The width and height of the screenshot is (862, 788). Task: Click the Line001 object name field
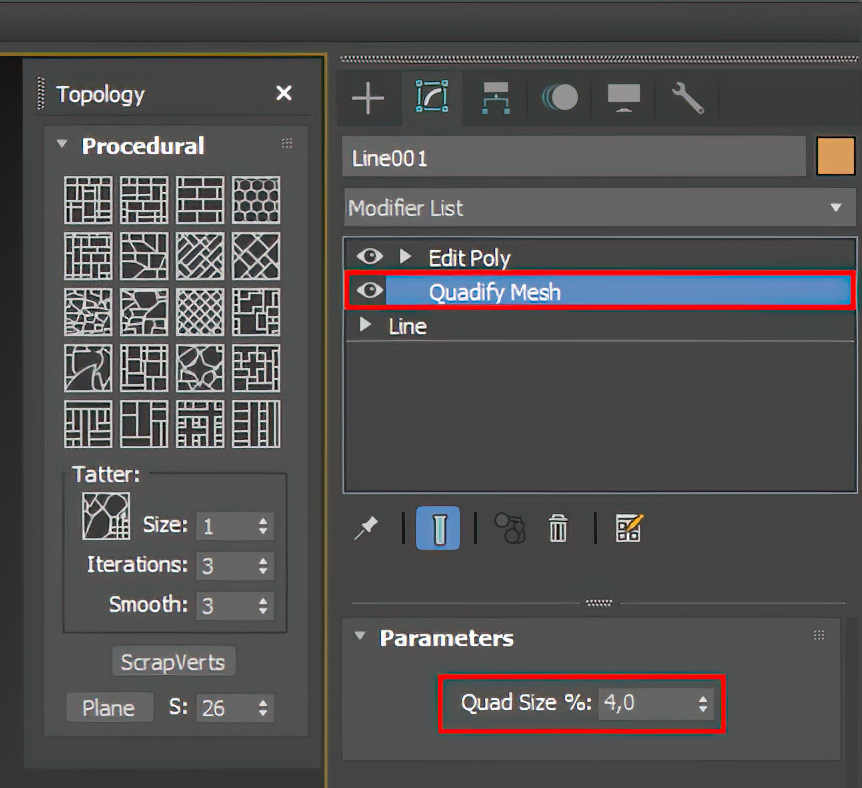coord(574,157)
